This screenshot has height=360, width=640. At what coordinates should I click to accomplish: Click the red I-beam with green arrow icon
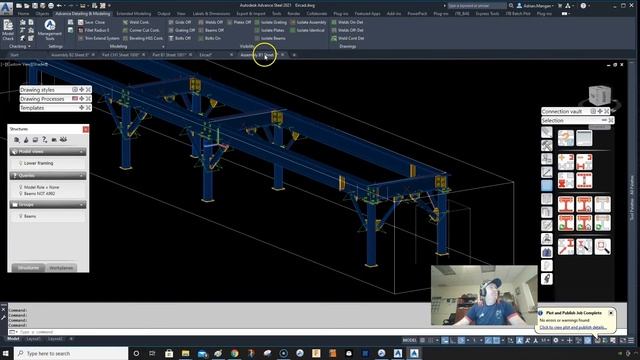pos(566,223)
